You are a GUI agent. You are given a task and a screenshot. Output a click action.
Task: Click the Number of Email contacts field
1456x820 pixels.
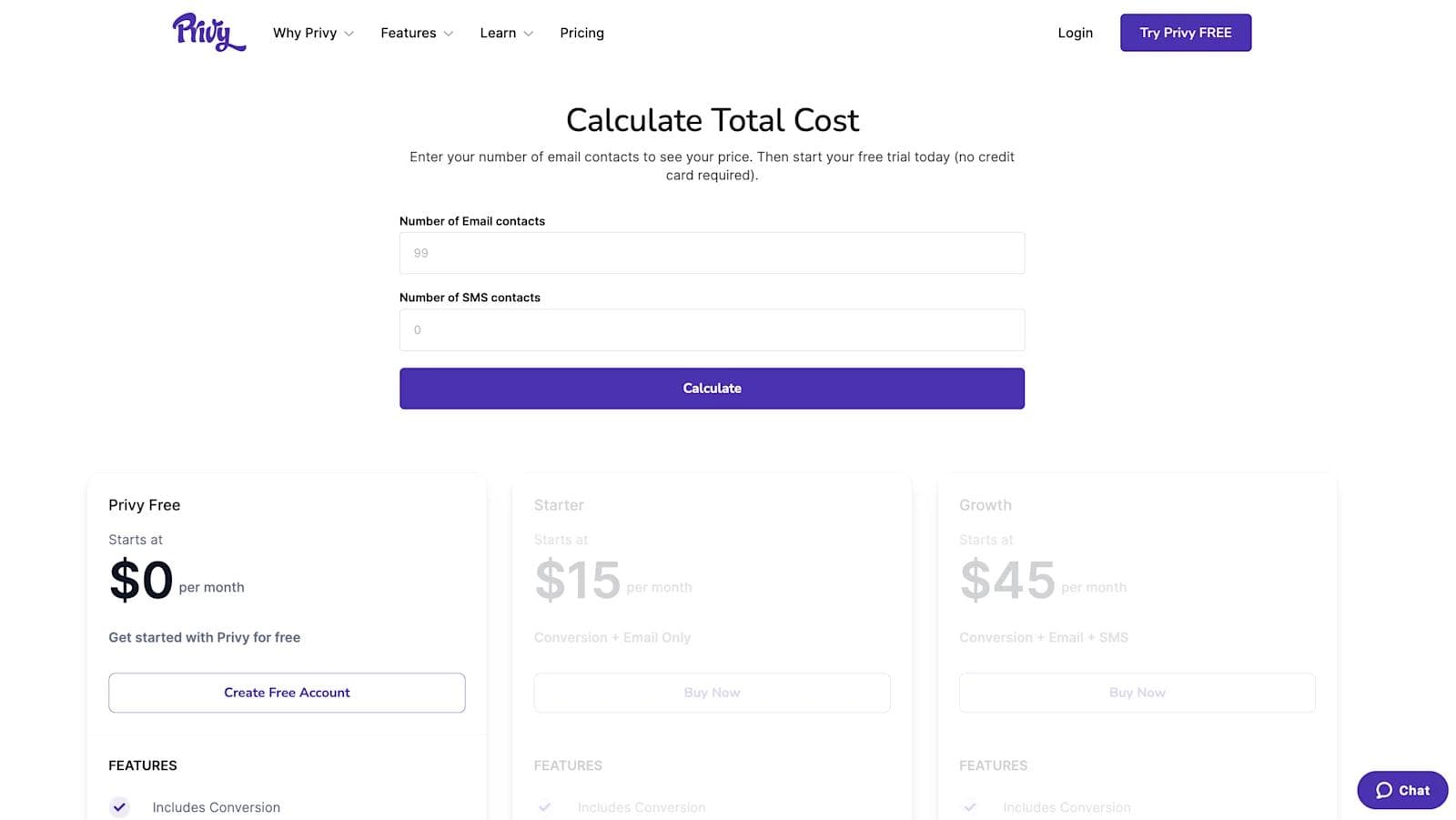click(x=712, y=253)
